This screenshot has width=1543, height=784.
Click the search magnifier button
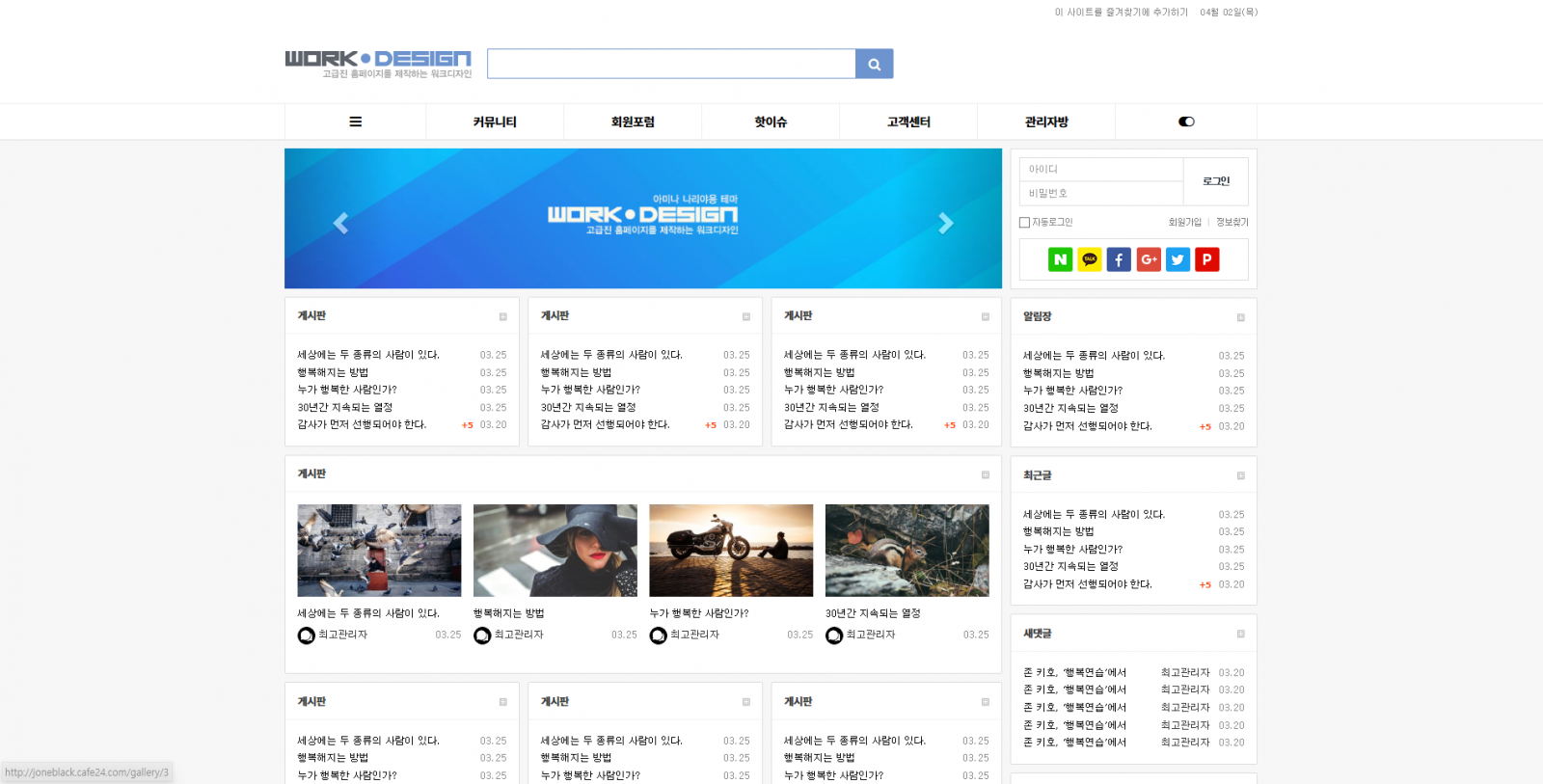[874, 65]
